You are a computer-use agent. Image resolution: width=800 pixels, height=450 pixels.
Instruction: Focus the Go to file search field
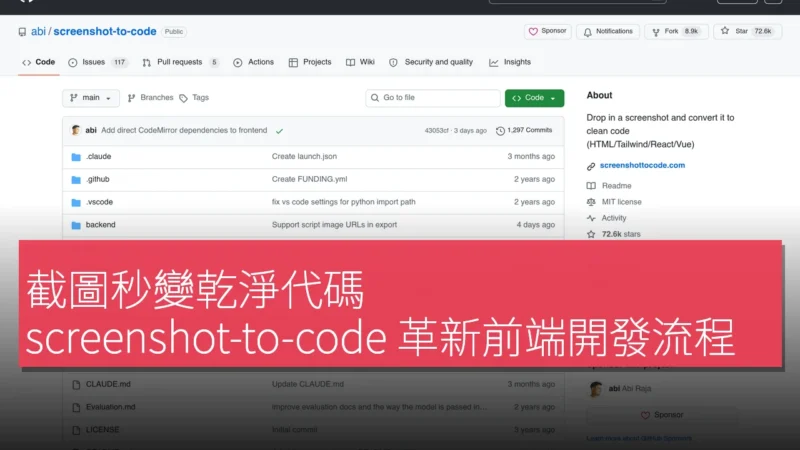(x=433, y=98)
